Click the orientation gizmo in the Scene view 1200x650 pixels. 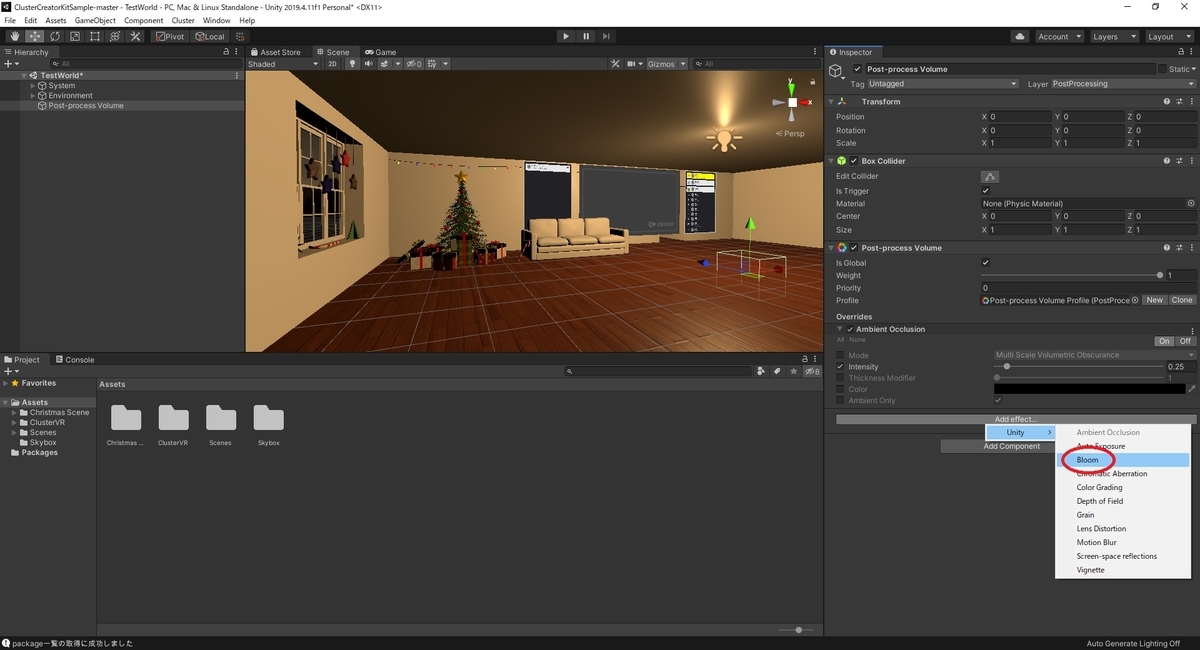(x=792, y=103)
